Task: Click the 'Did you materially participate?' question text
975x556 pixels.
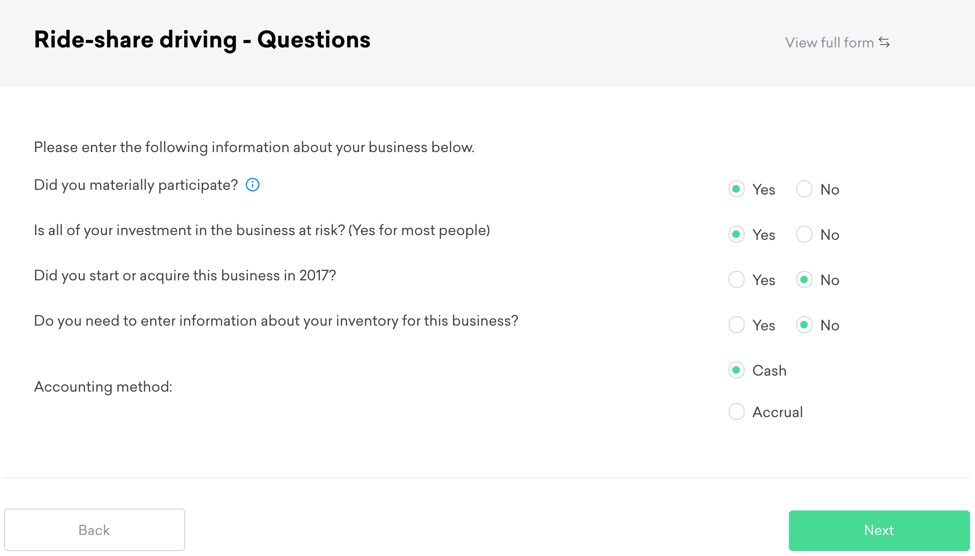Action: click(136, 185)
